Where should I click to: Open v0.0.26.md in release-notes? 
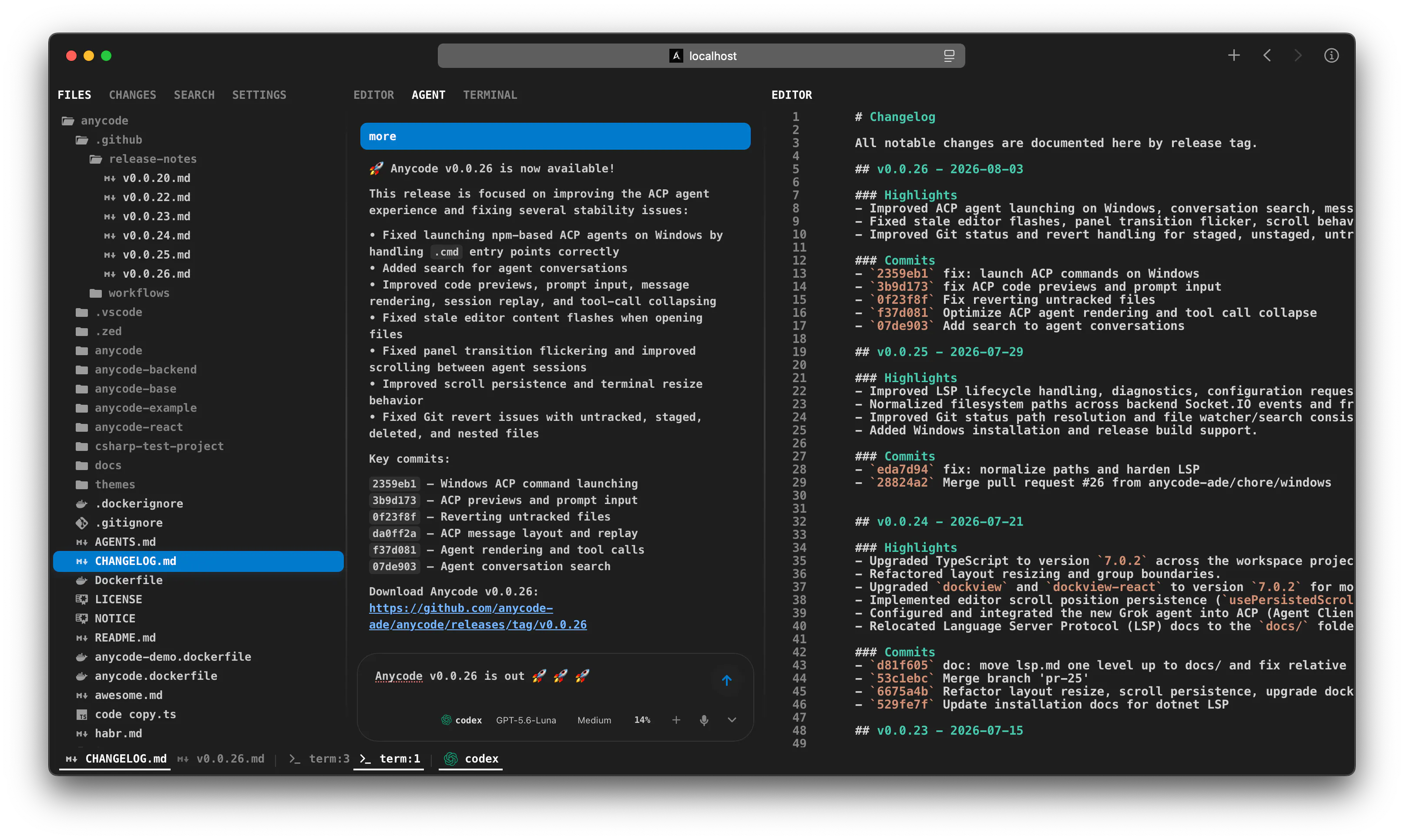click(148, 274)
